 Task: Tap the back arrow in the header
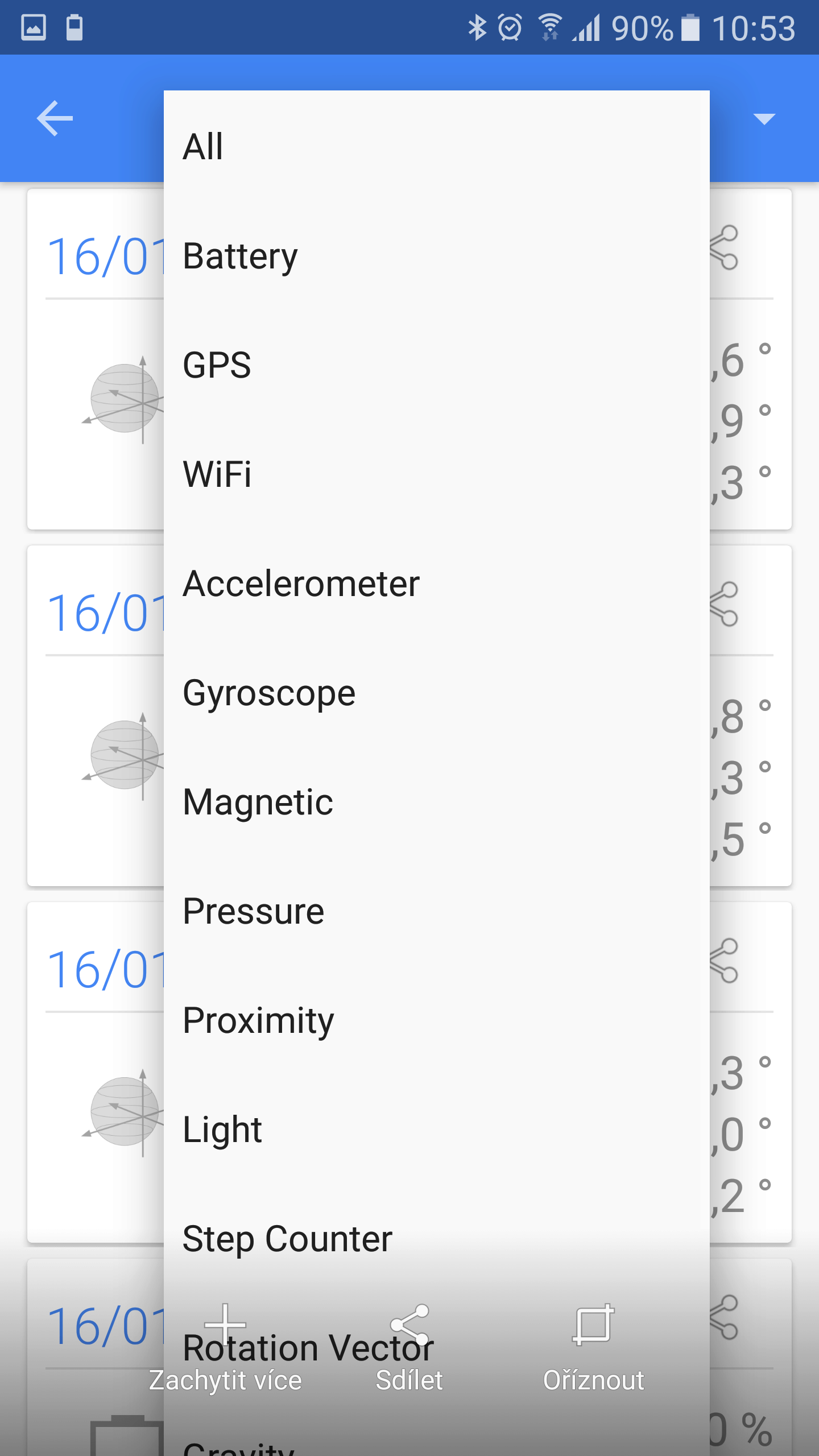coord(55,118)
